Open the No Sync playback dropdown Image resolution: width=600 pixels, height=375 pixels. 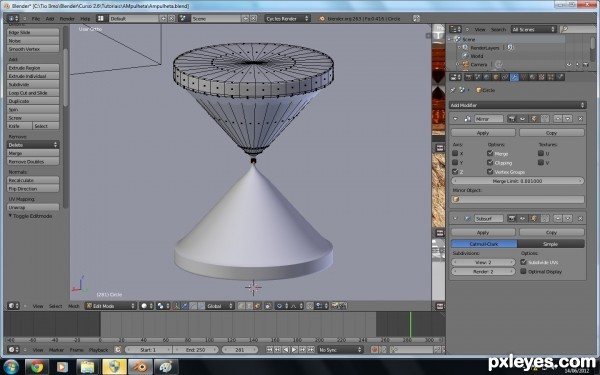click(340, 349)
